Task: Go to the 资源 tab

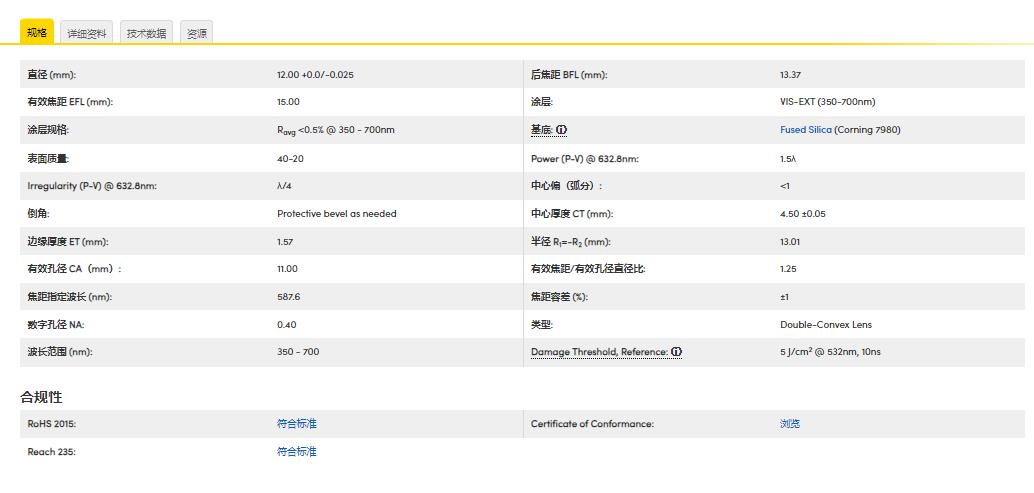Action: pos(197,33)
